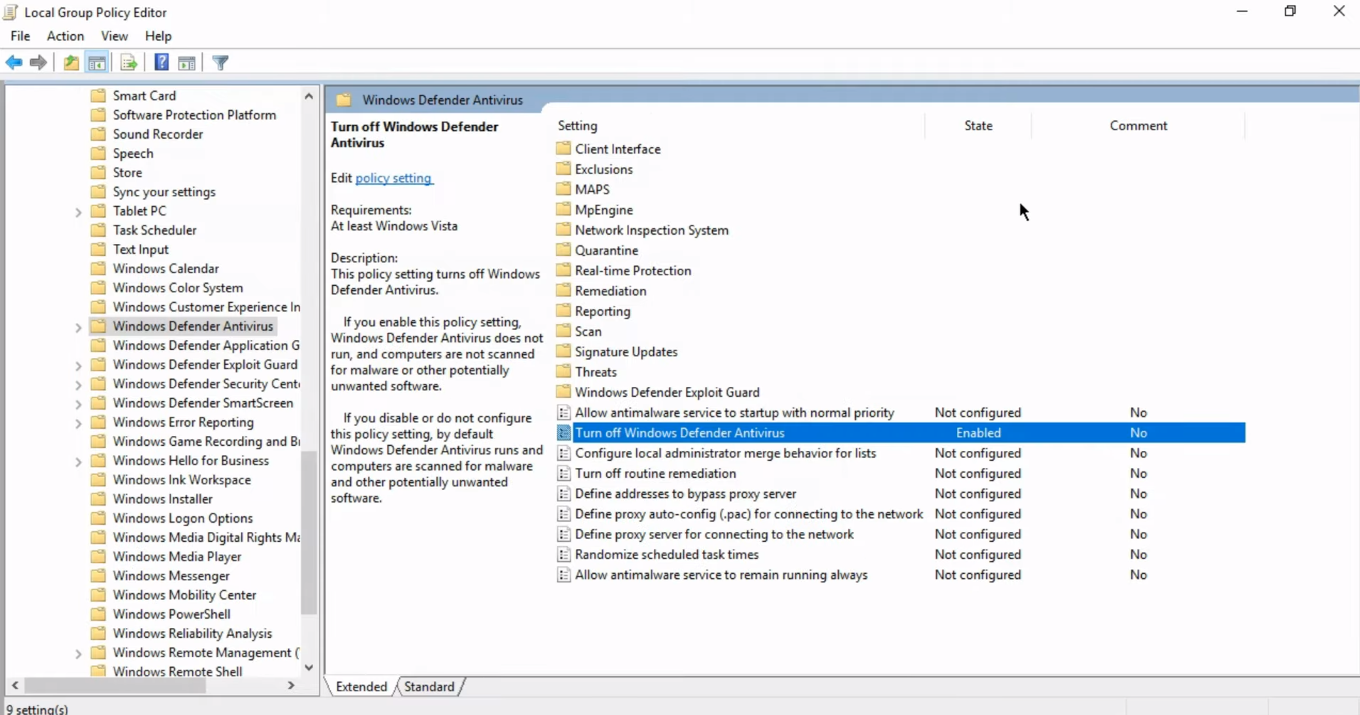1360x715 pixels.
Task: Expand the Tablet PC tree node
Action: coord(78,212)
